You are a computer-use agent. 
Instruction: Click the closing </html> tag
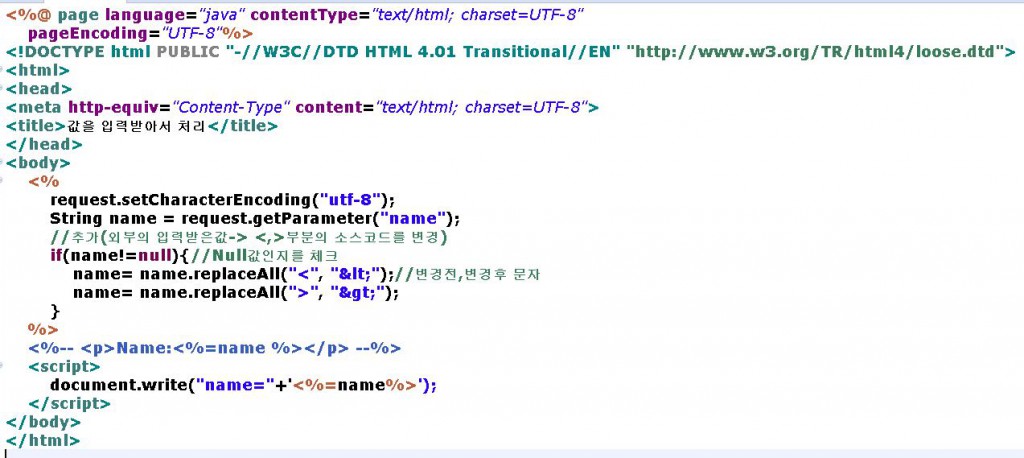43,440
